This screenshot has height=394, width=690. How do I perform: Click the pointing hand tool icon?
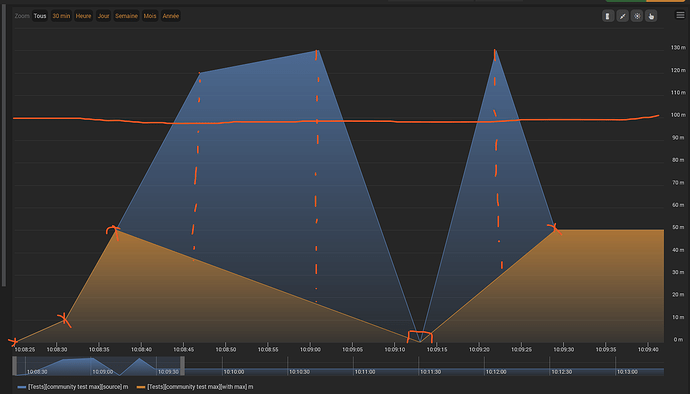651,16
